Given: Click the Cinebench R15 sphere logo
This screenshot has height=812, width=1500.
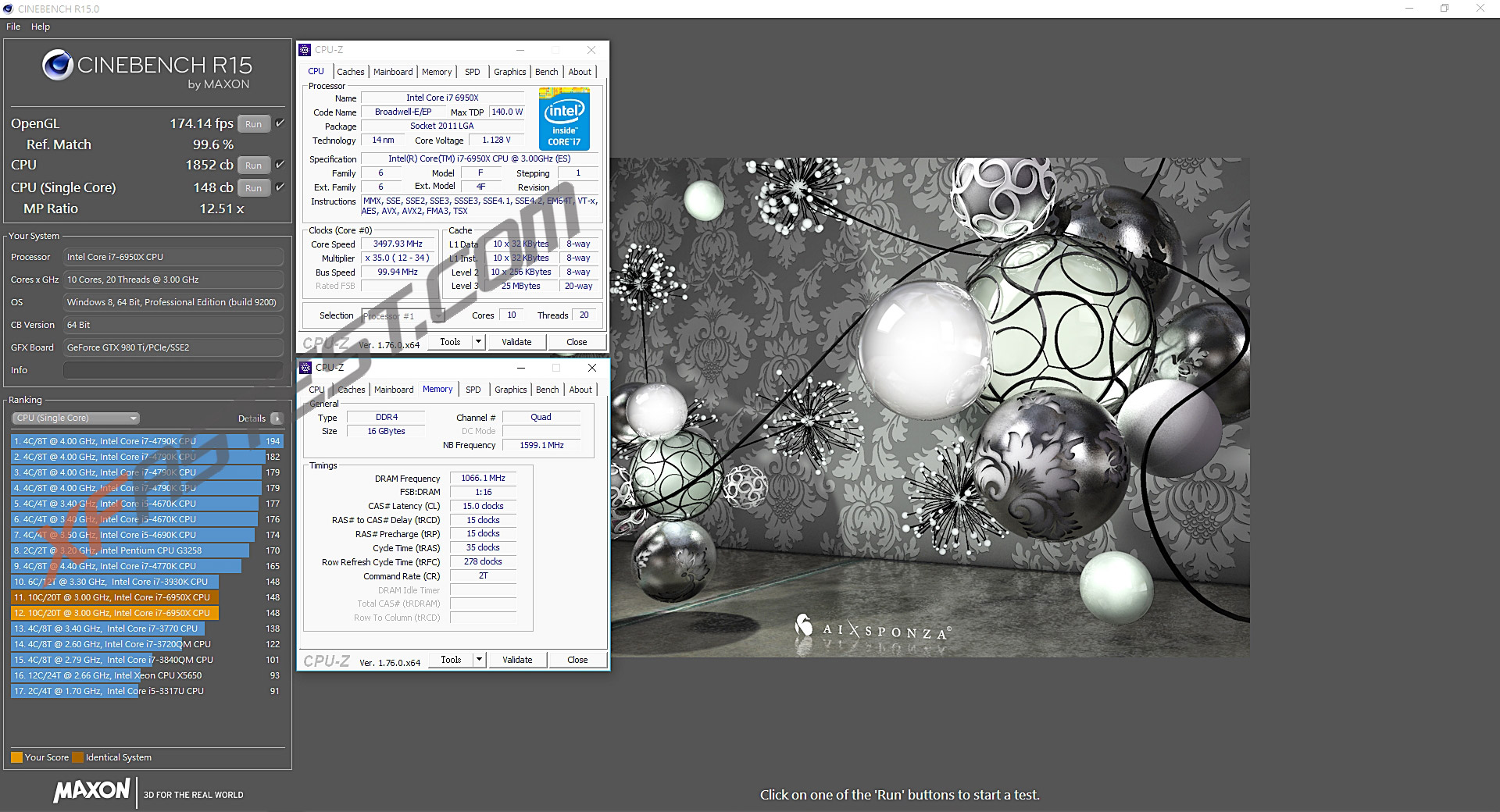Looking at the screenshot, I should click(x=57, y=66).
